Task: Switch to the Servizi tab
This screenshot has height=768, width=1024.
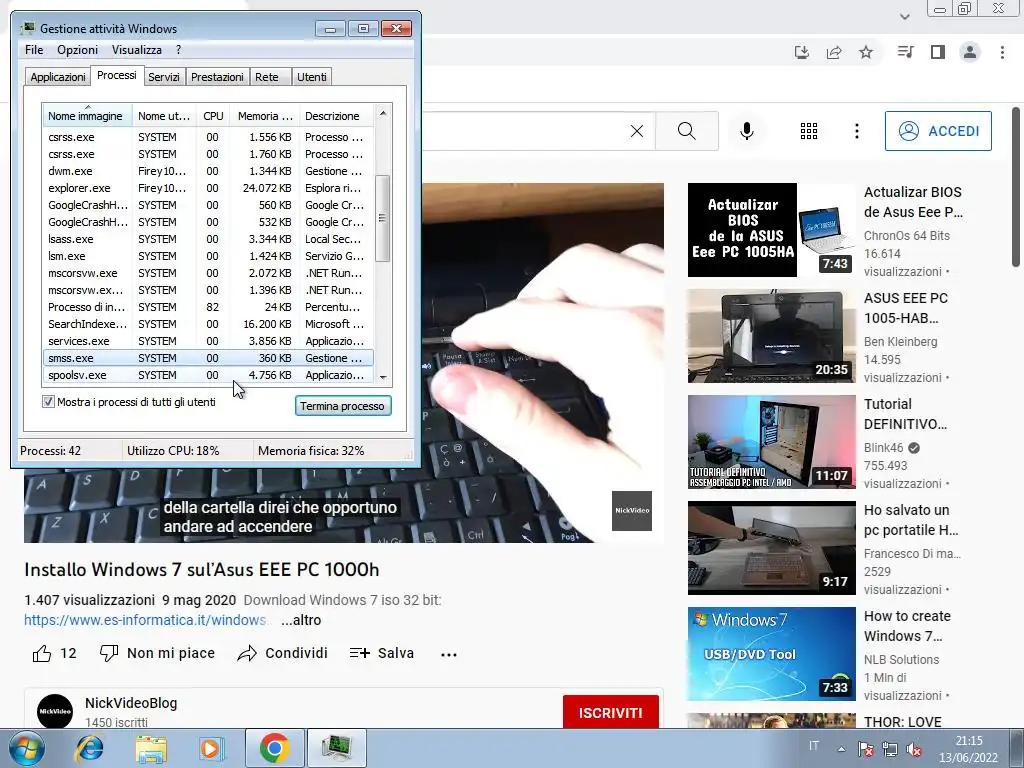Action: coord(164,77)
